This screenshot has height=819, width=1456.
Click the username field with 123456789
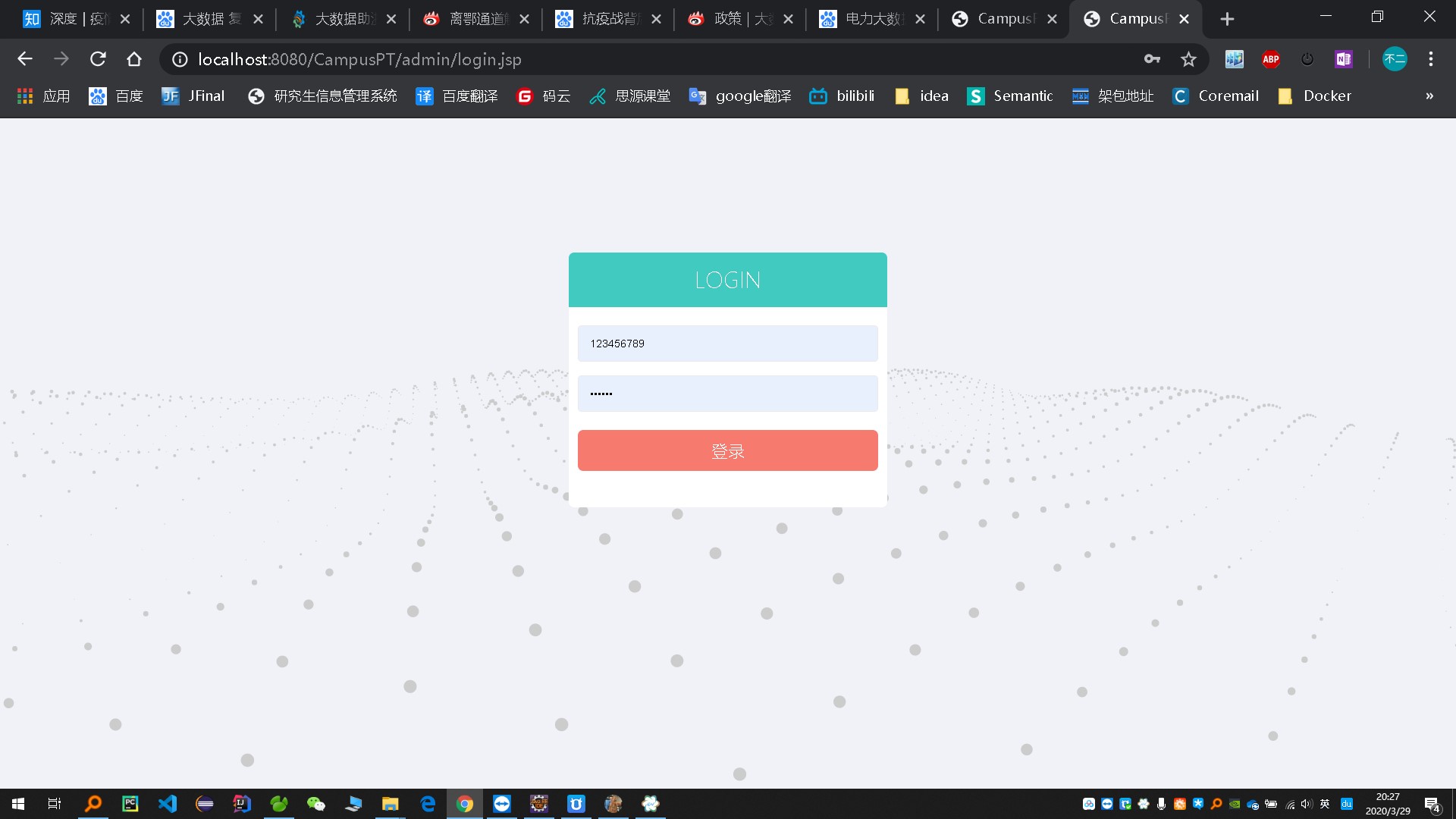click(727, 344)
